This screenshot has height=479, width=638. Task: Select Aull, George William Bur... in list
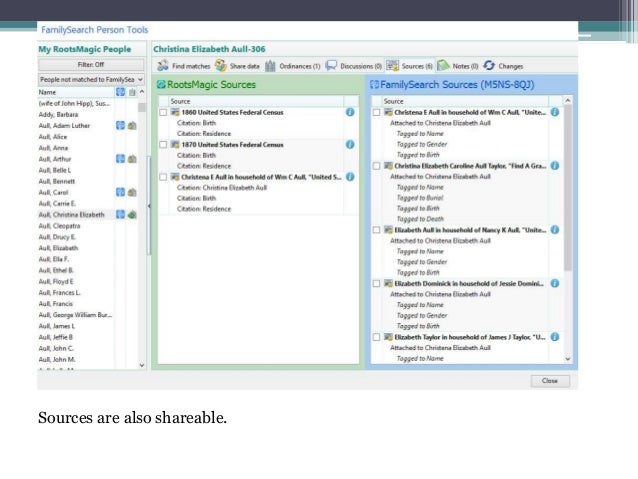pyautogui.click(x=75, y=315)
